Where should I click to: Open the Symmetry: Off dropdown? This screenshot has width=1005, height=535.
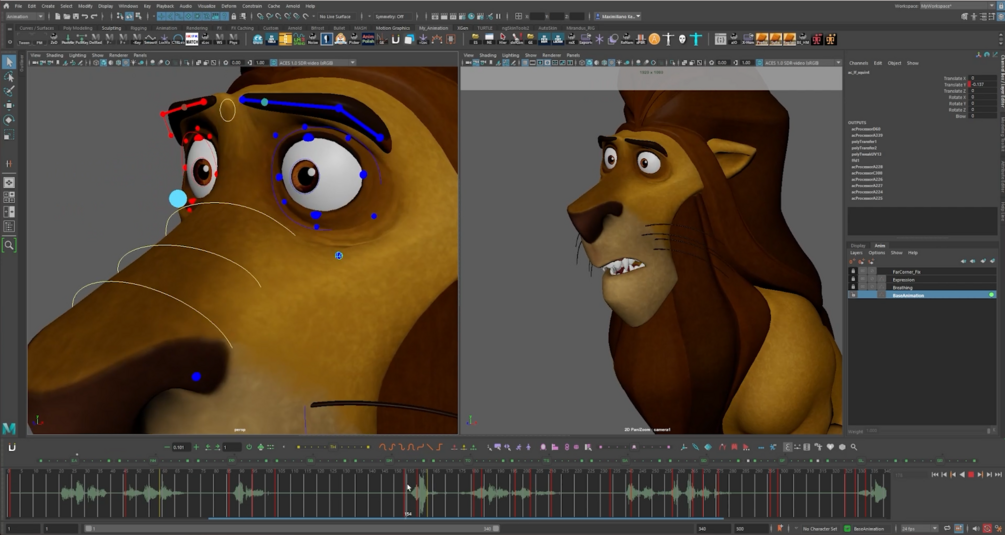391,16
